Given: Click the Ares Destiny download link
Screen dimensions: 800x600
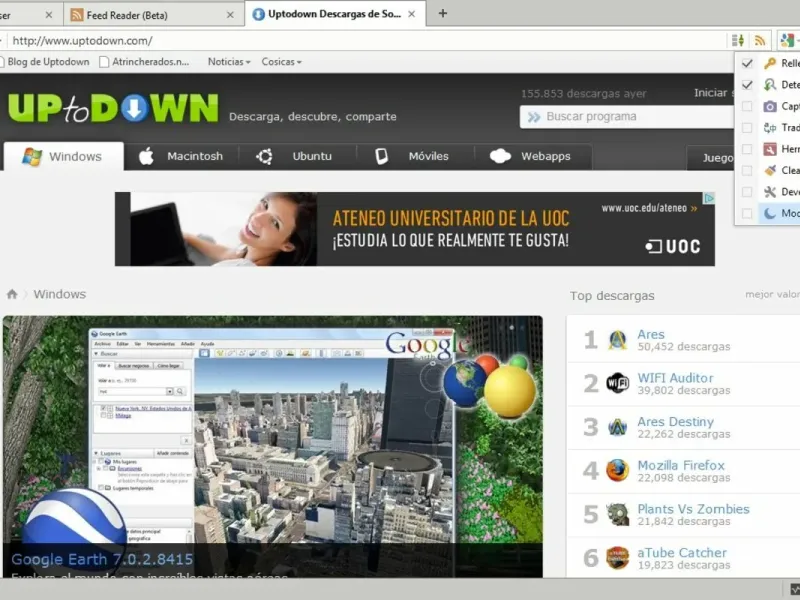Looking at the screenshot, I should coord(675,422).
